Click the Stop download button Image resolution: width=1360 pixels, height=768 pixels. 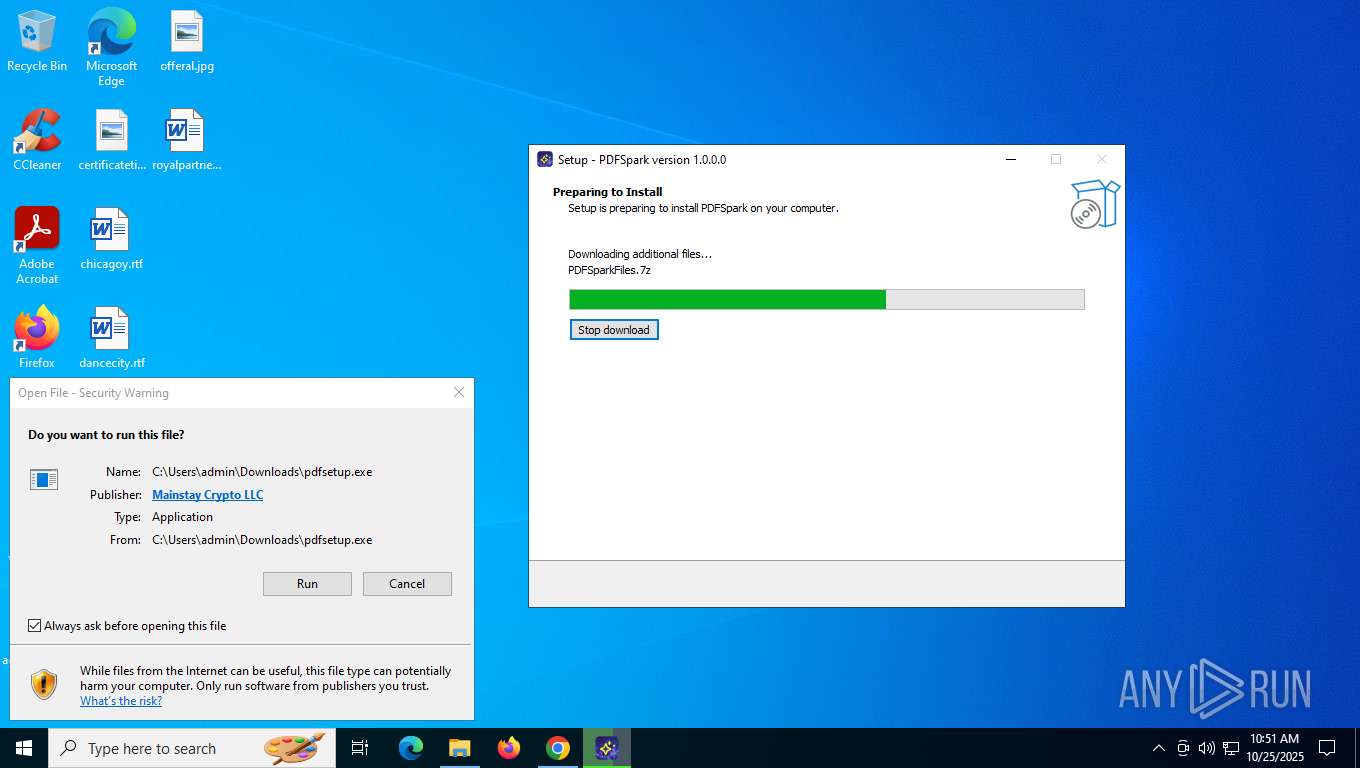[614, 330]
